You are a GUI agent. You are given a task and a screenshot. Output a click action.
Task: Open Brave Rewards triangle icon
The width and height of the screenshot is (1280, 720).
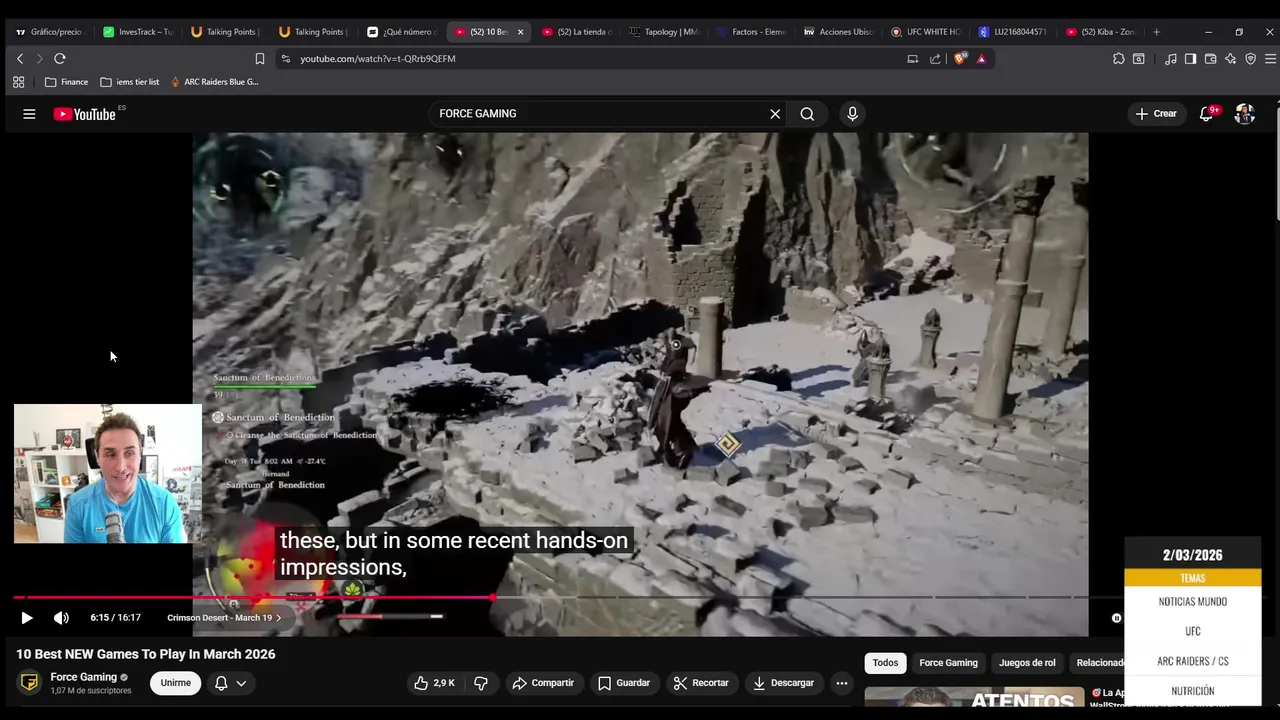click(982, 59)
